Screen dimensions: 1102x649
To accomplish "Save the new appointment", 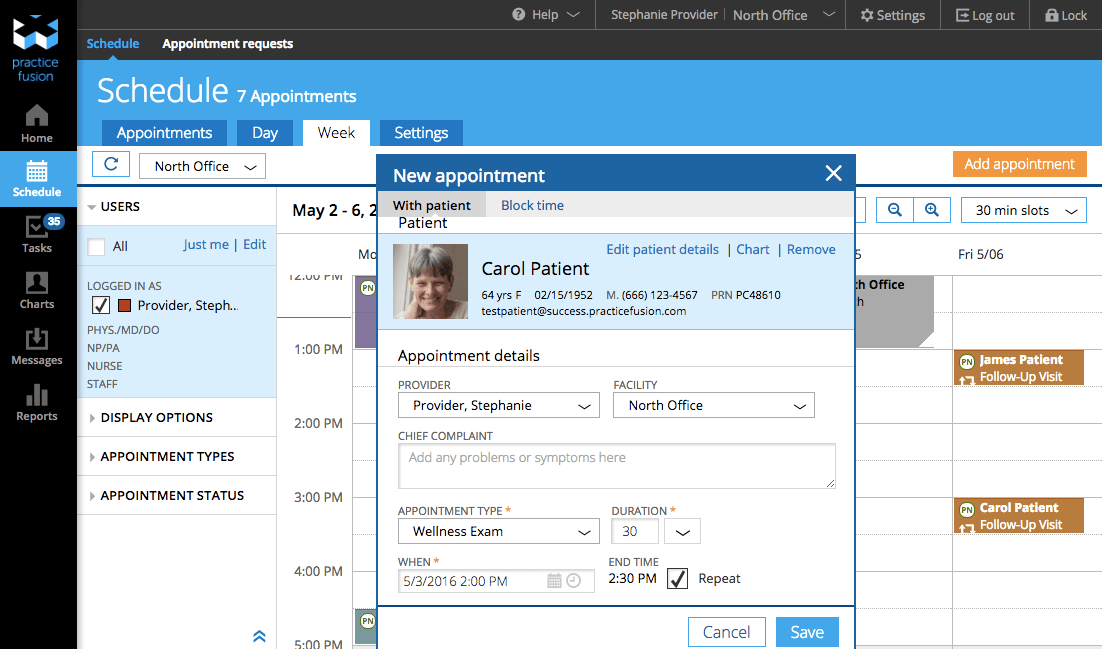I will tap(807, 632).
